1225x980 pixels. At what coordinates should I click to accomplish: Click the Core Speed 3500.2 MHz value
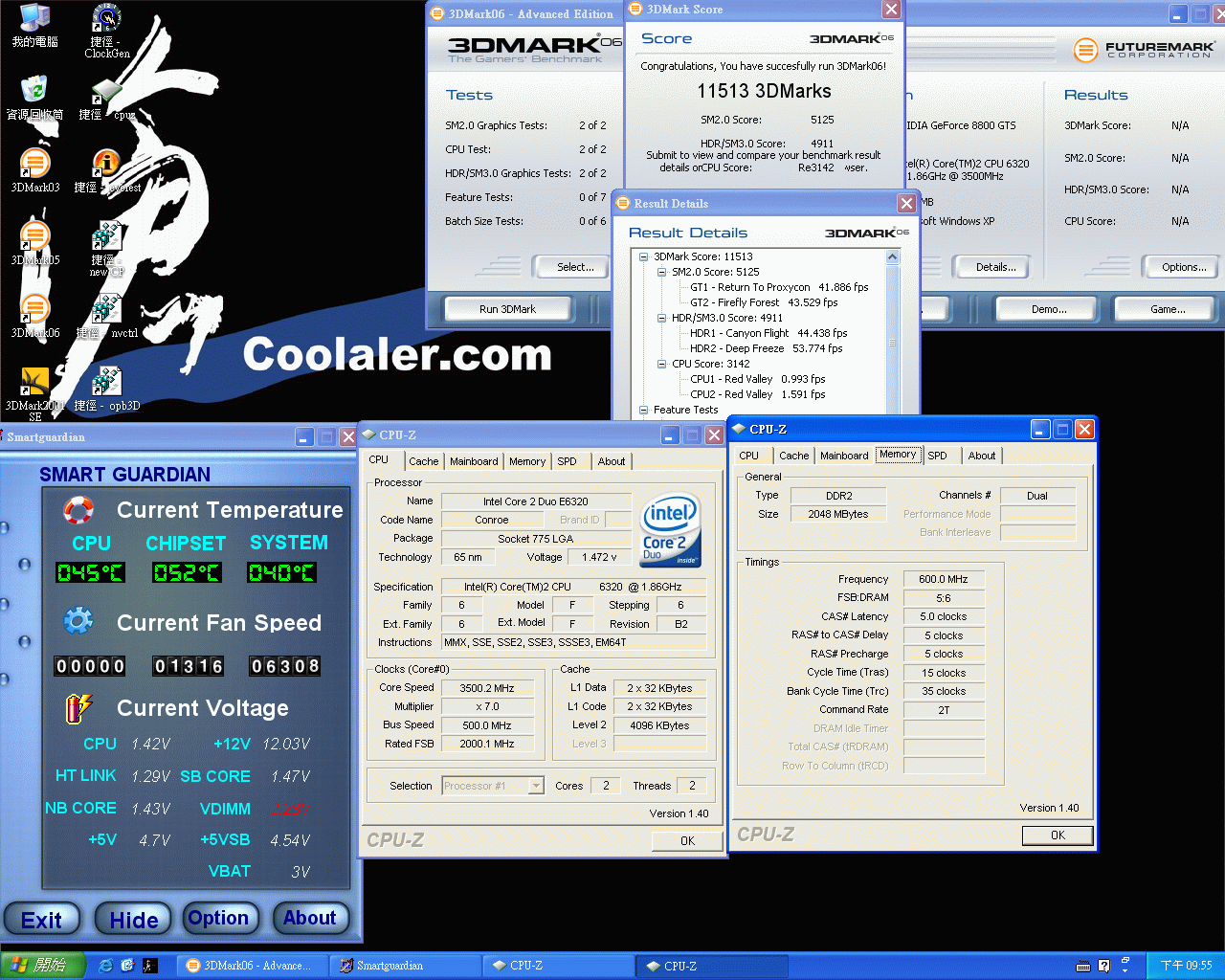coord(487,688)
